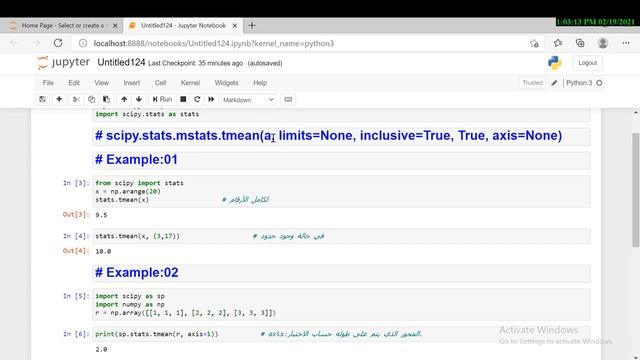Image resolution: width=640 pixels, height=360 pixels.
Task: View site information icon in address bar
Action: click(x=83, y=43)
